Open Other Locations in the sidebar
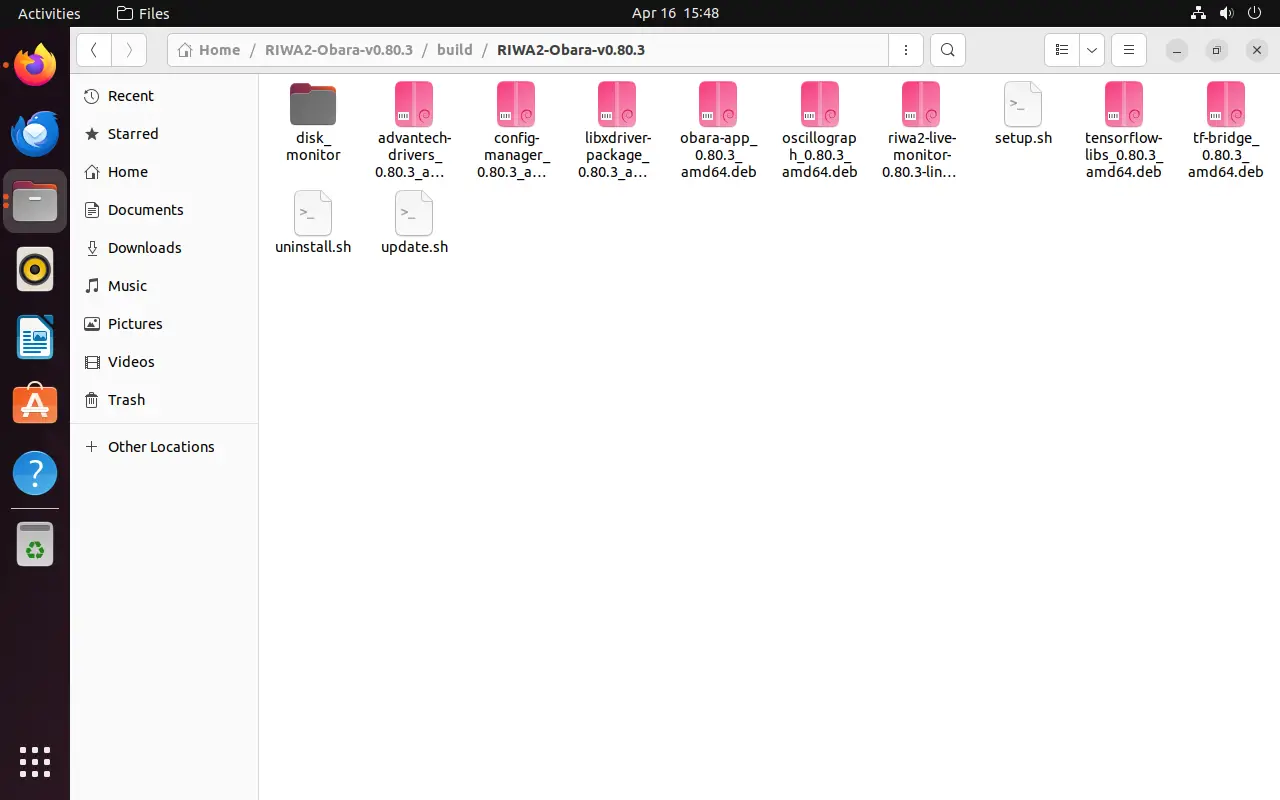 (x=161, y=447)
